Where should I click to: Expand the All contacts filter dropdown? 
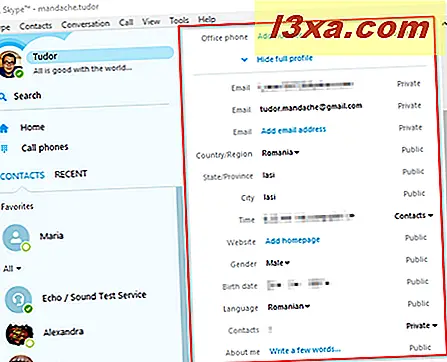coord(12,268)
